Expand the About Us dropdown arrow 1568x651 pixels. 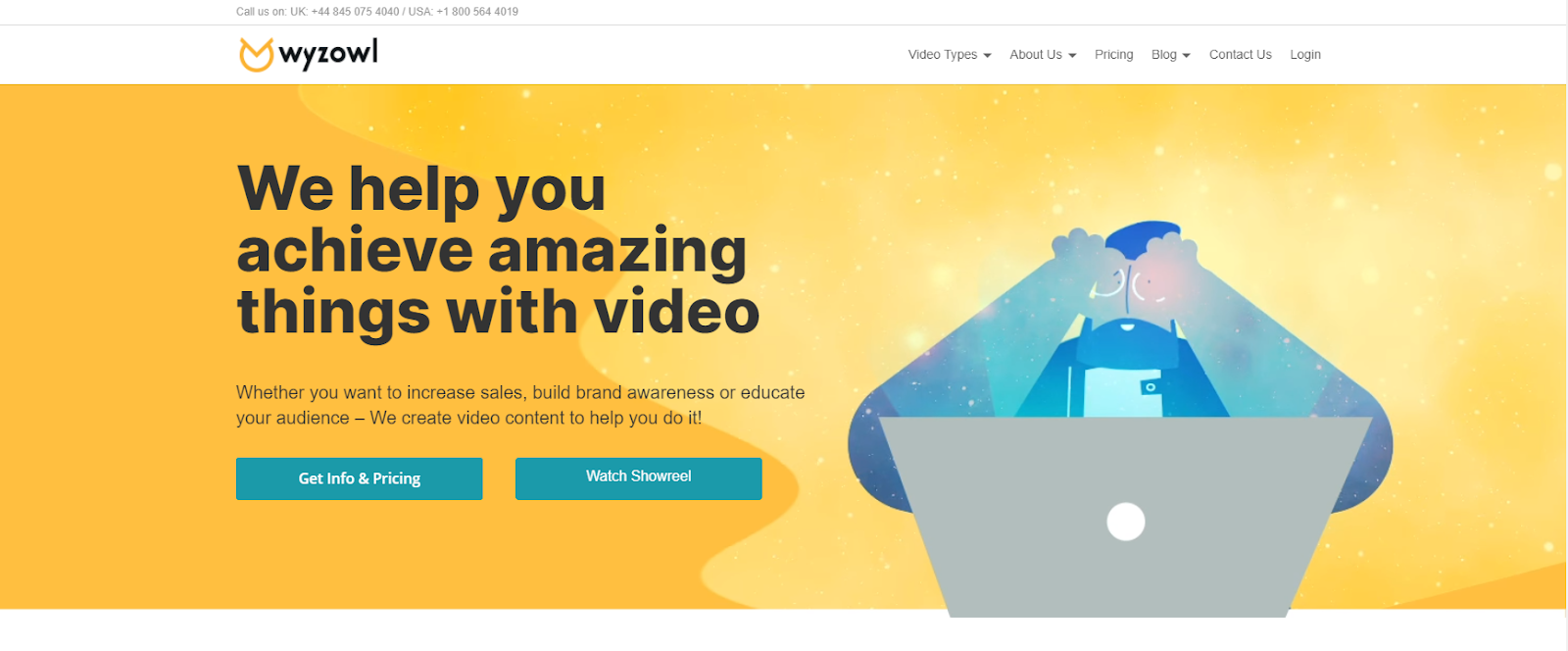pyautogui.click(x=1072, y=56)
